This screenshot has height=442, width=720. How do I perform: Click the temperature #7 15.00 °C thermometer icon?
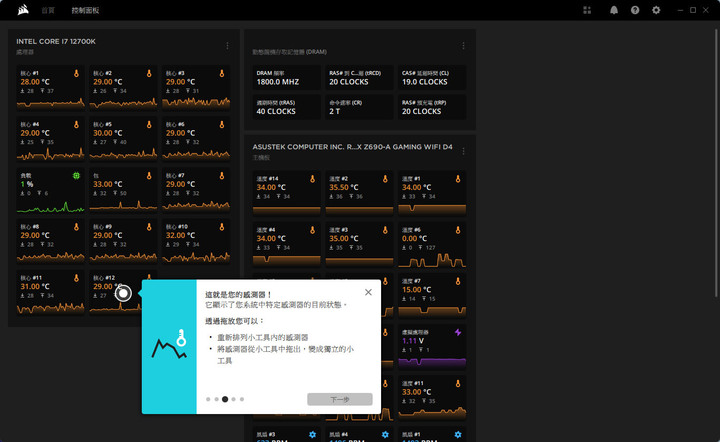pos(458,281)
